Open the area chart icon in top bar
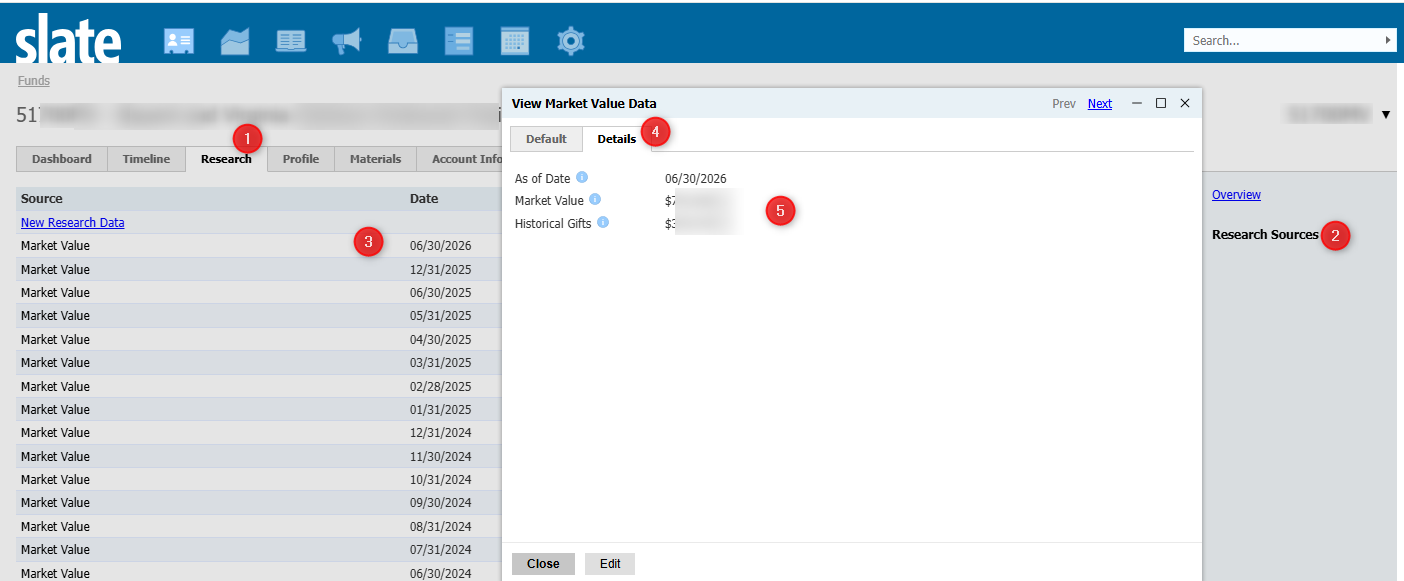 point(235,41)
